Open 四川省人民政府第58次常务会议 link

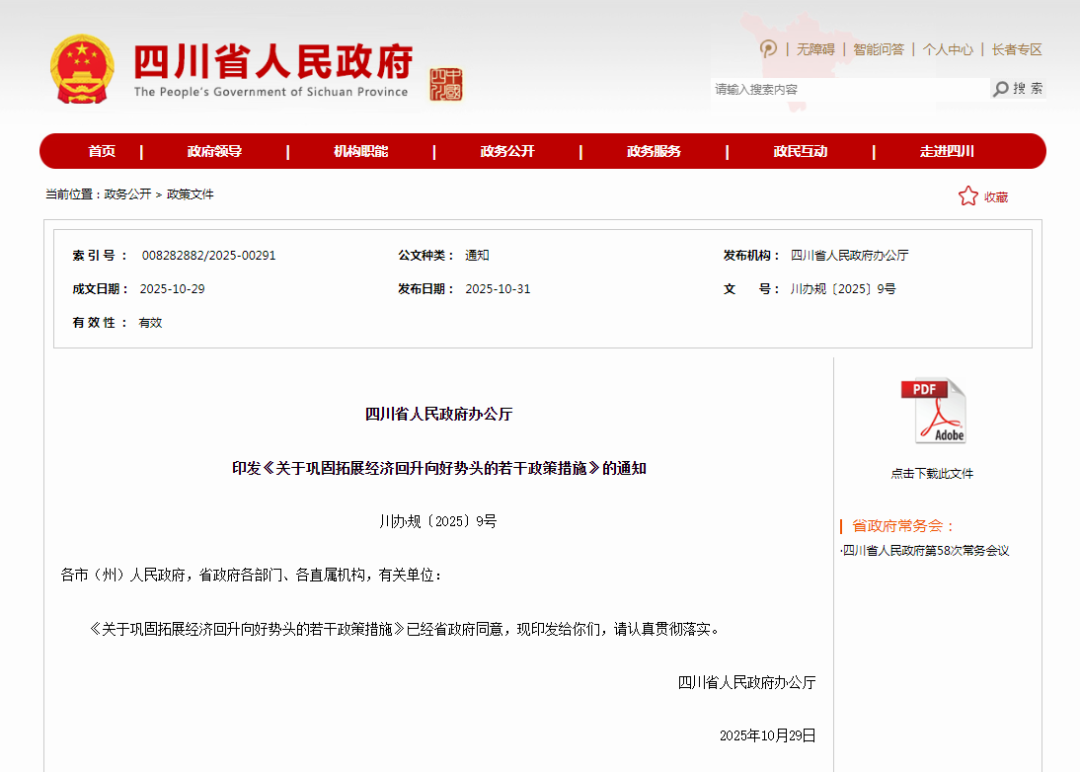coord(926,550)
